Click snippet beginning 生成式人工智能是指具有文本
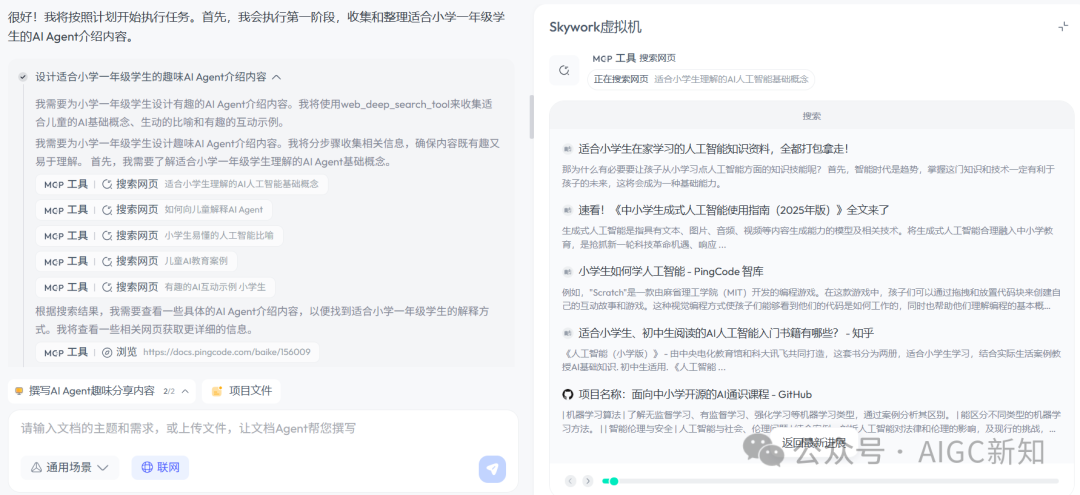The width and height of the screenshot is (1080, 495). [x=806, y=237]
